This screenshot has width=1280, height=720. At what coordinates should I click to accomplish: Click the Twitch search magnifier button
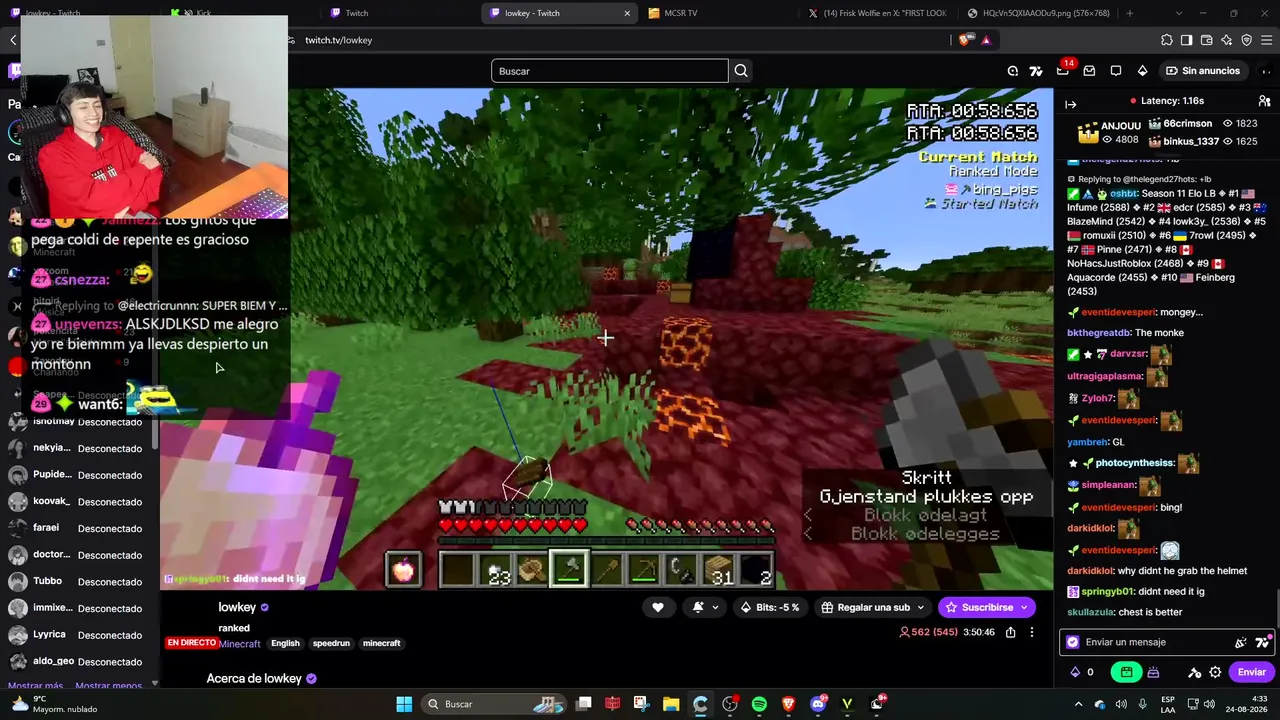click(x=741, y=71)
